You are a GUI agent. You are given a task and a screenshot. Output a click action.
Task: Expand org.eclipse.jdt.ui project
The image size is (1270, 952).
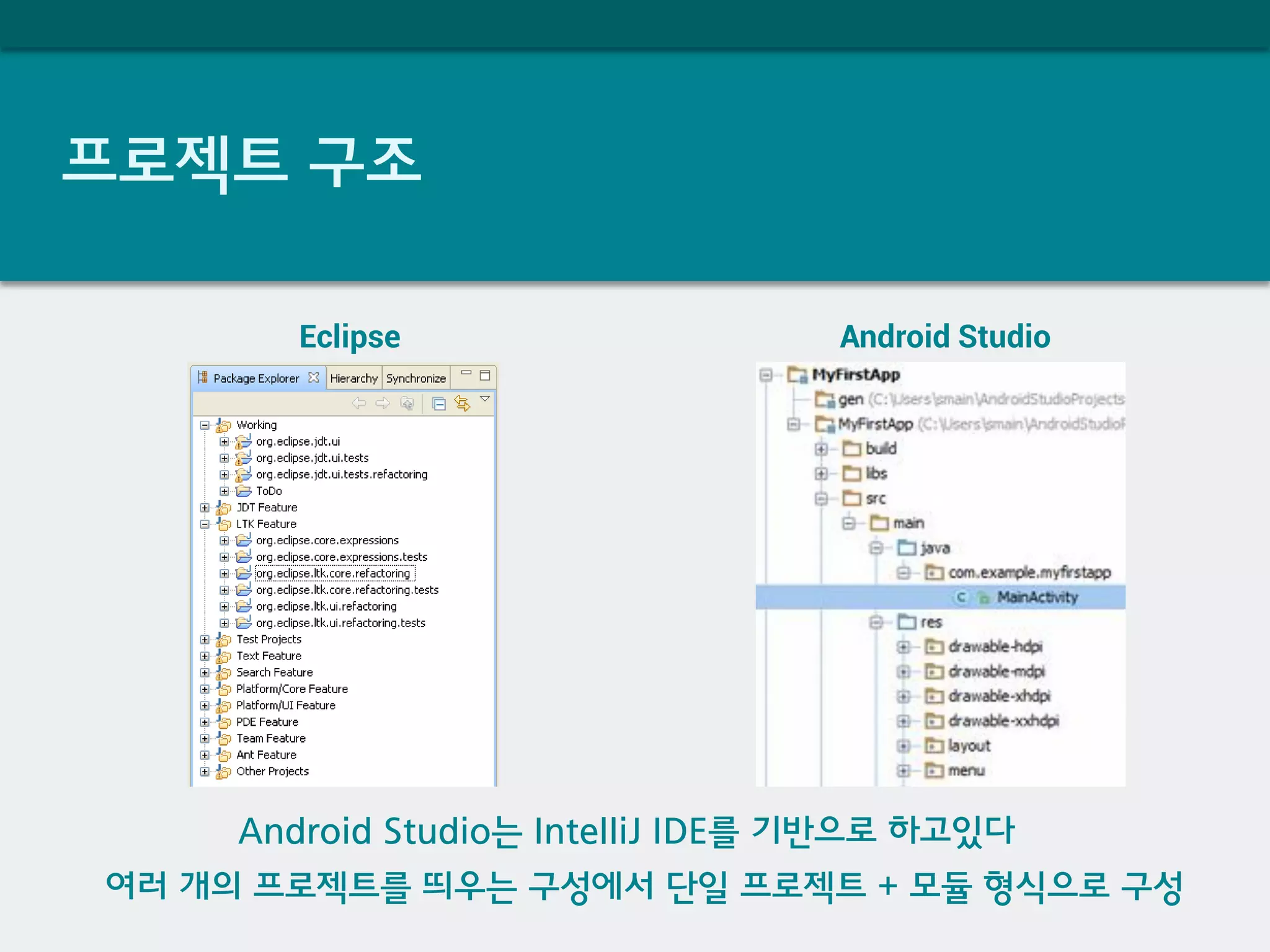point(224,442)
